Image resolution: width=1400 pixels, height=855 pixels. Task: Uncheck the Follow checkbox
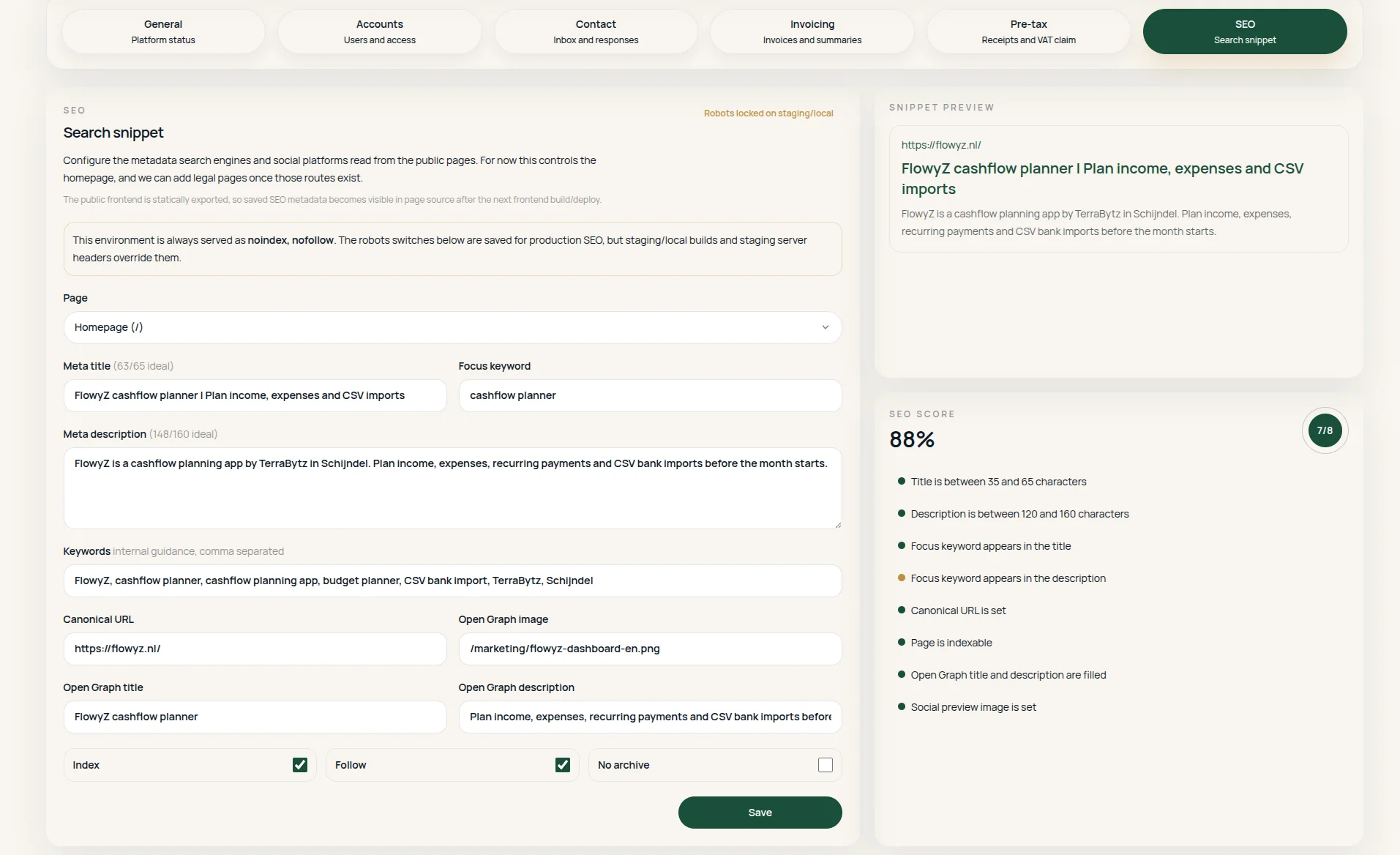click(x=563, y=765)
